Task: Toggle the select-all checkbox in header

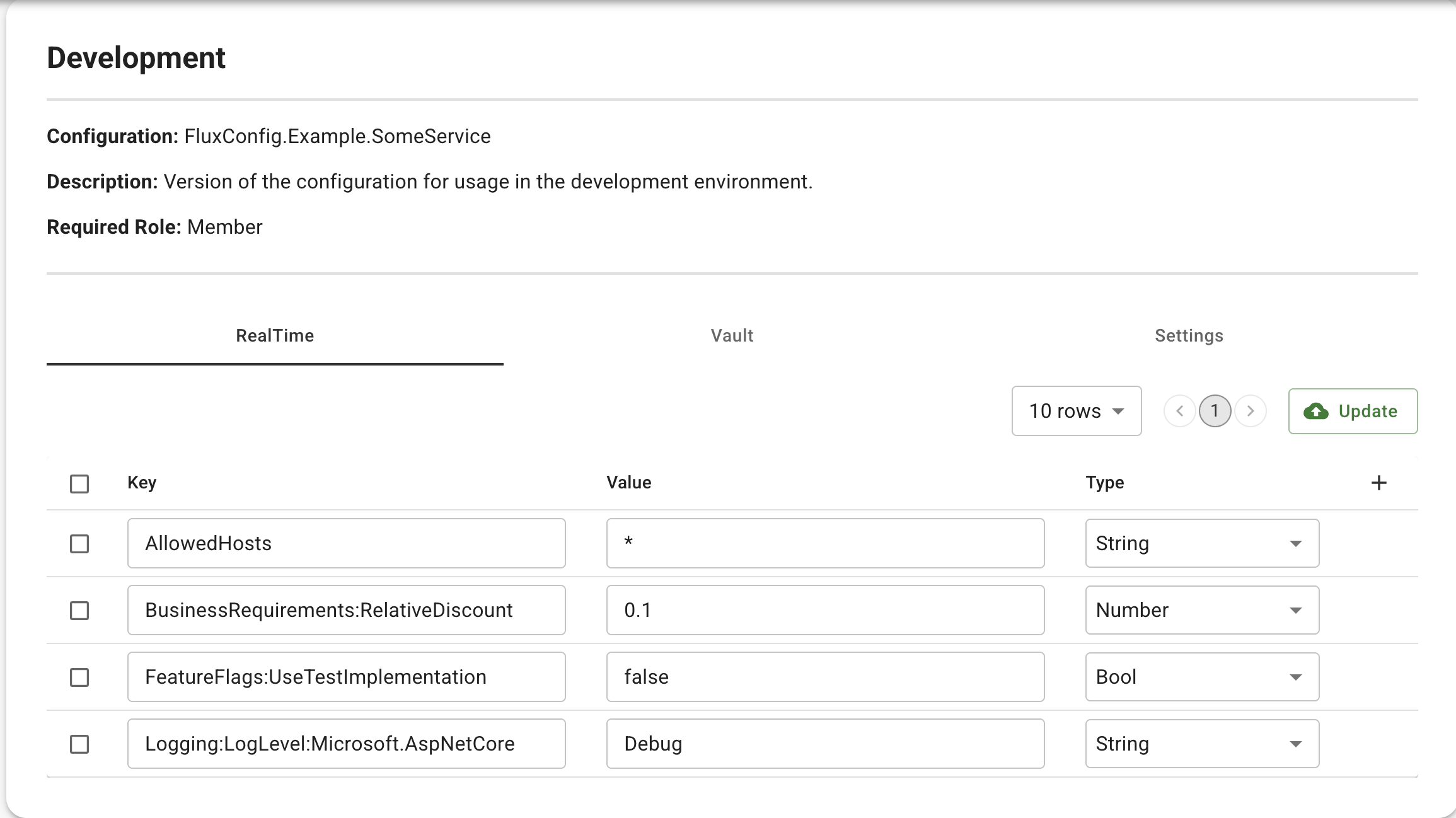Action: coord(79,484)
